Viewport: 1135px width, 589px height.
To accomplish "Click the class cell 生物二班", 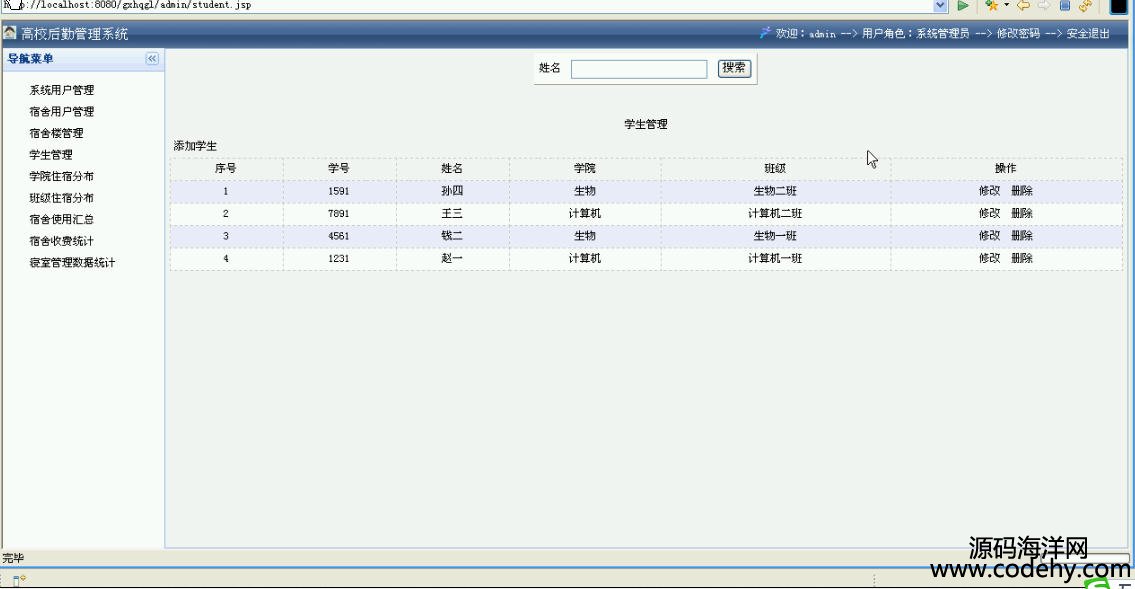I will [x=775, y=192].
